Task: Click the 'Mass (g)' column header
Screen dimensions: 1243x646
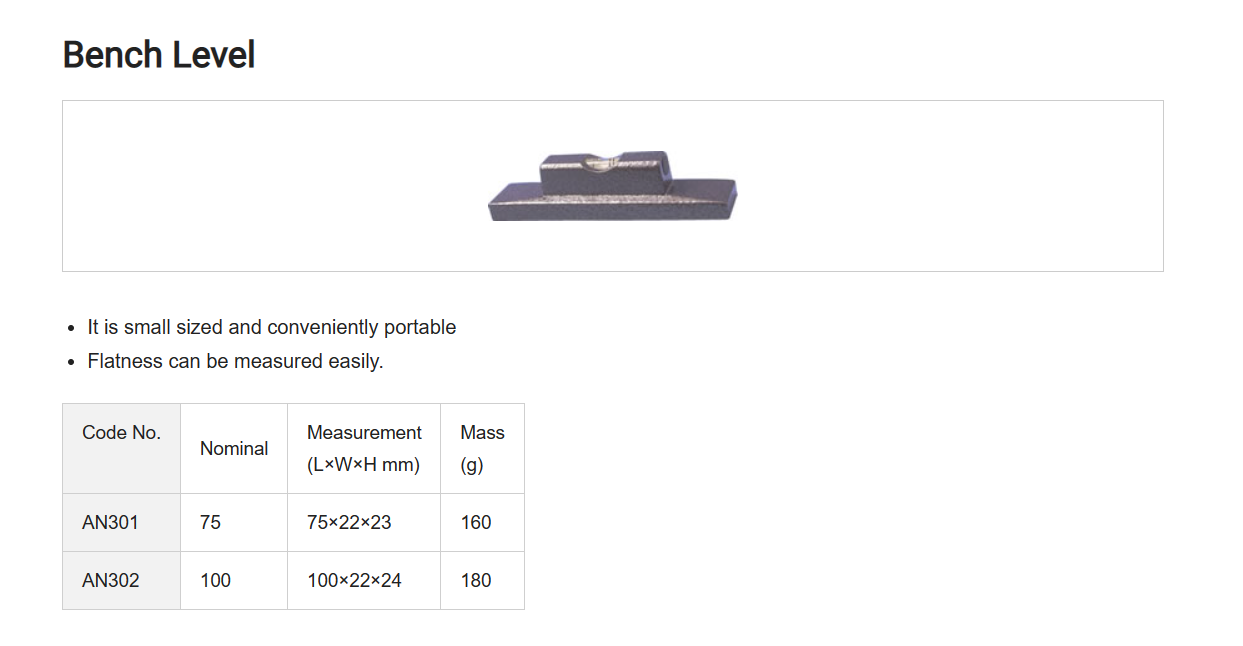Action: coord(482,448)
